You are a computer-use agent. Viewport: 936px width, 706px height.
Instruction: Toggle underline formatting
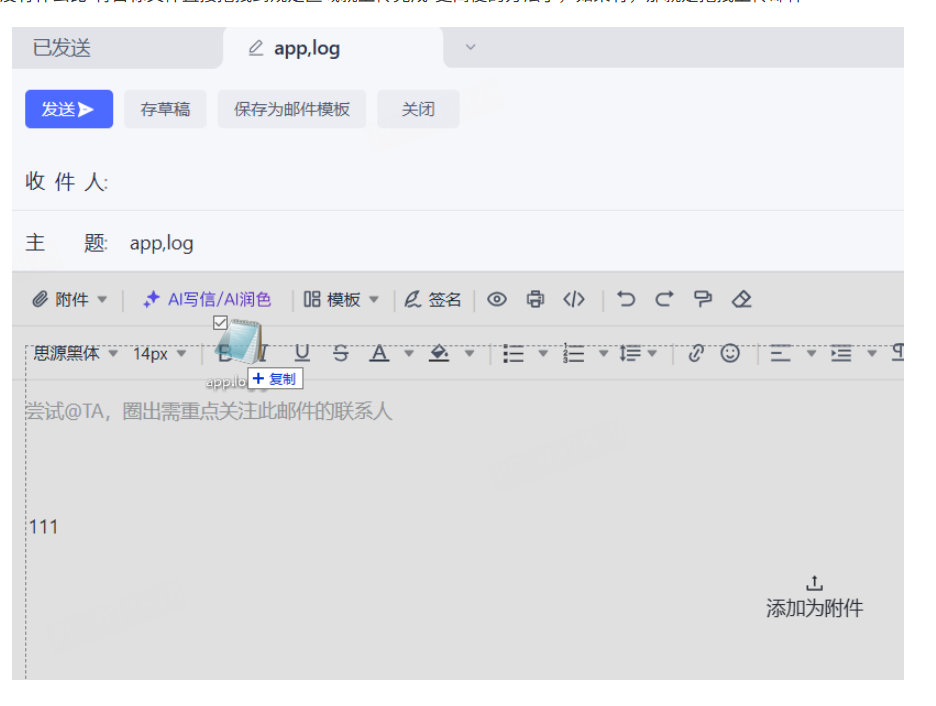302,353
